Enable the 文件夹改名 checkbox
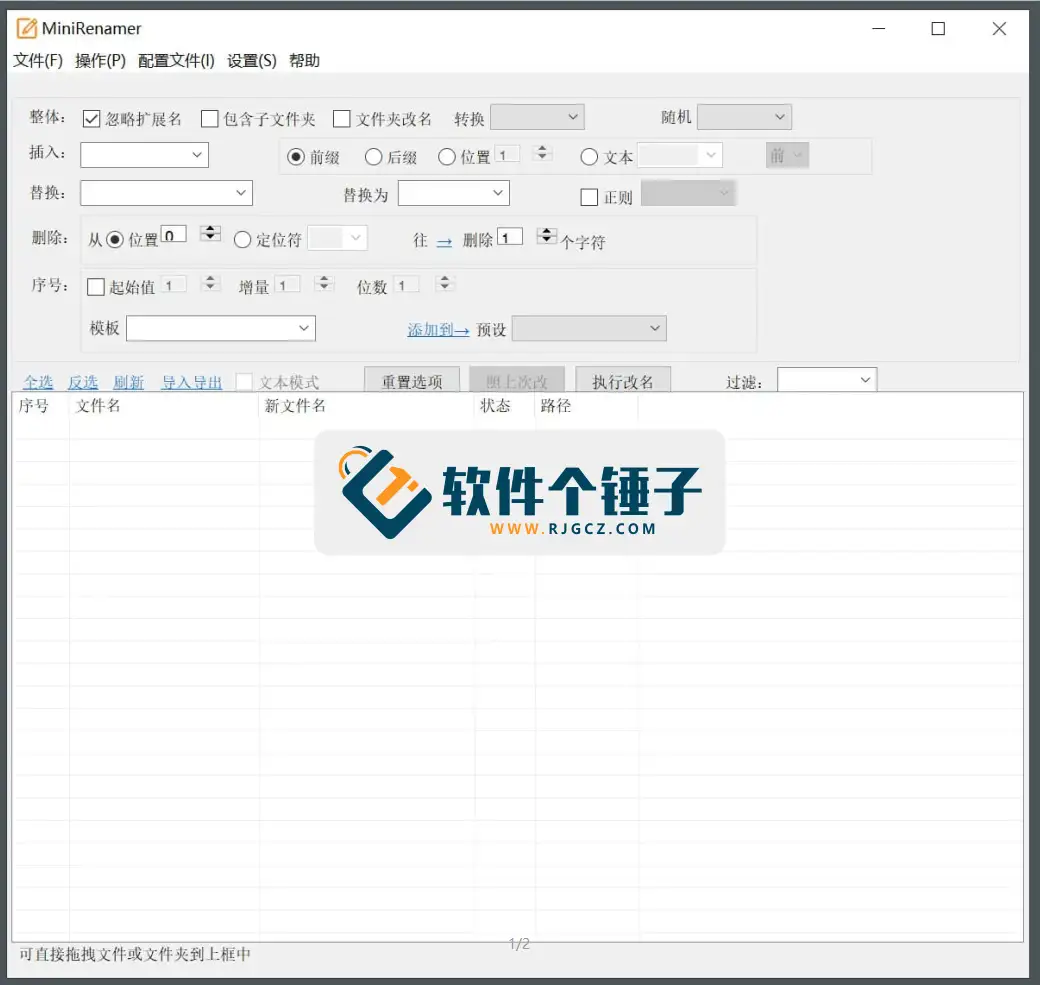Viewport: 1040px width, 985px height. click(342, 119)
